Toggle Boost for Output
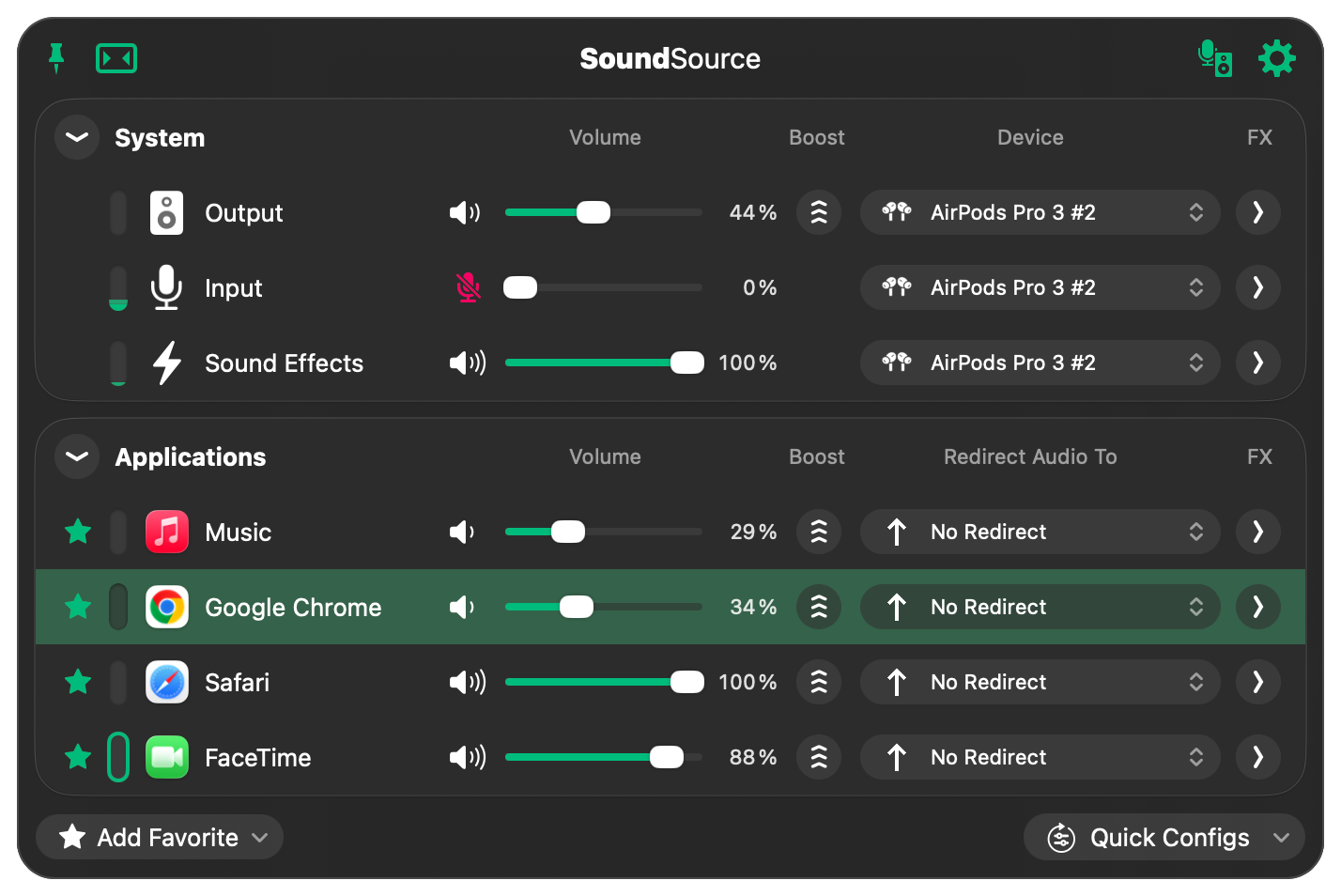 [819, 212]
